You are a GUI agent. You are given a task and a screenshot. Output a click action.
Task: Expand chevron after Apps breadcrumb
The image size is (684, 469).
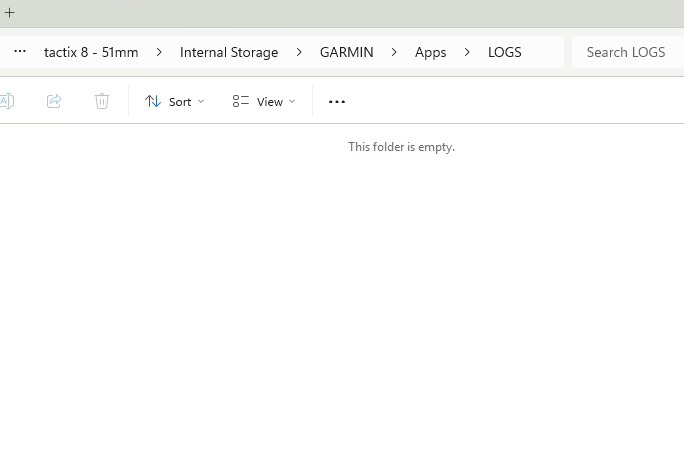(x=467, y=52)
